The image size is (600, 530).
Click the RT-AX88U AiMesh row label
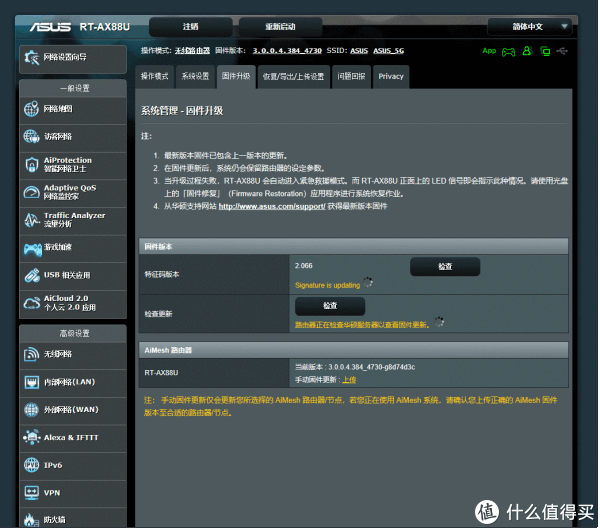[161, 373]
